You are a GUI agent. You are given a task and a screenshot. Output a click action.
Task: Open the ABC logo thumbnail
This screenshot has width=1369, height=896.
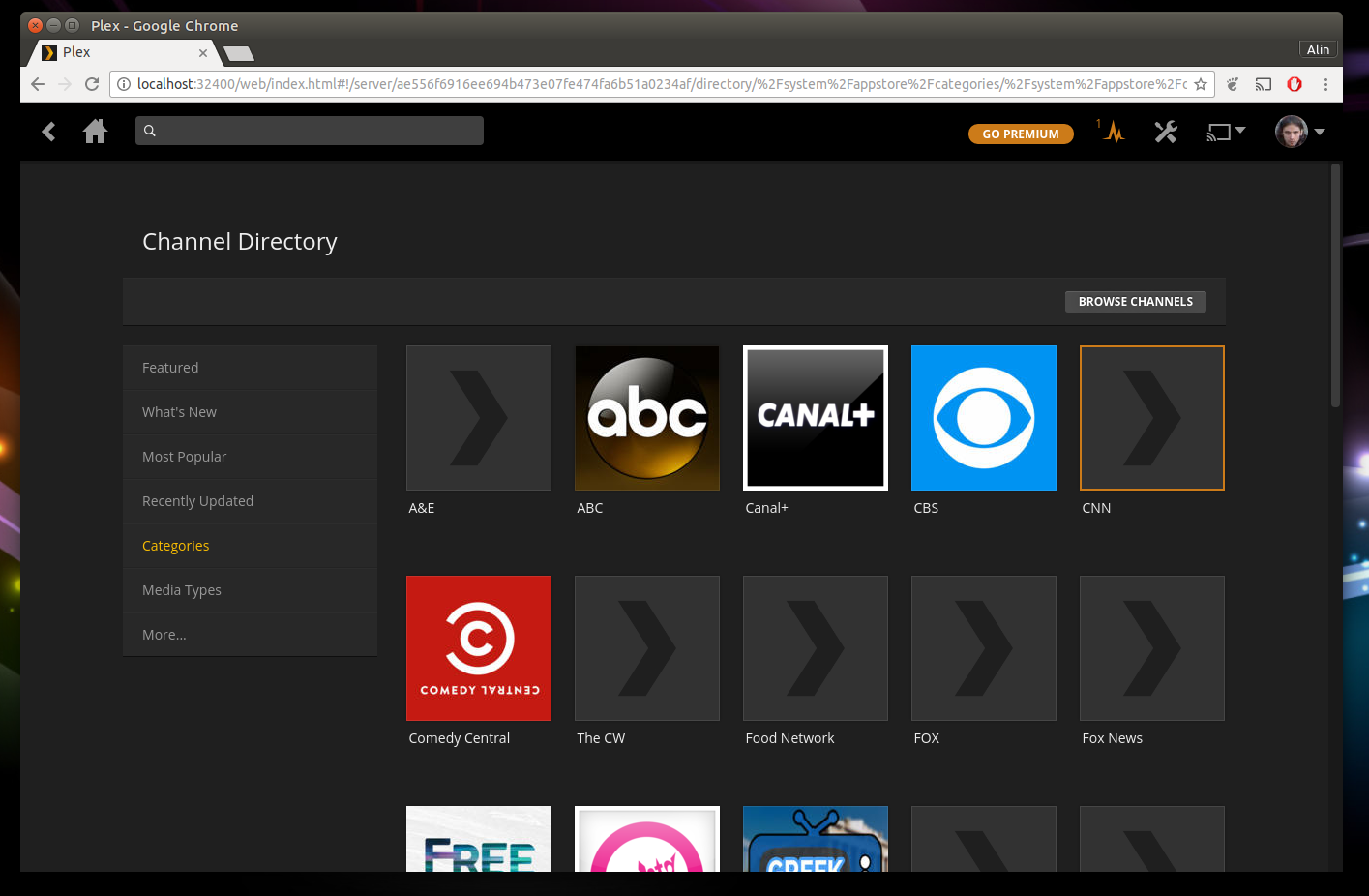[x=647, y=418]
